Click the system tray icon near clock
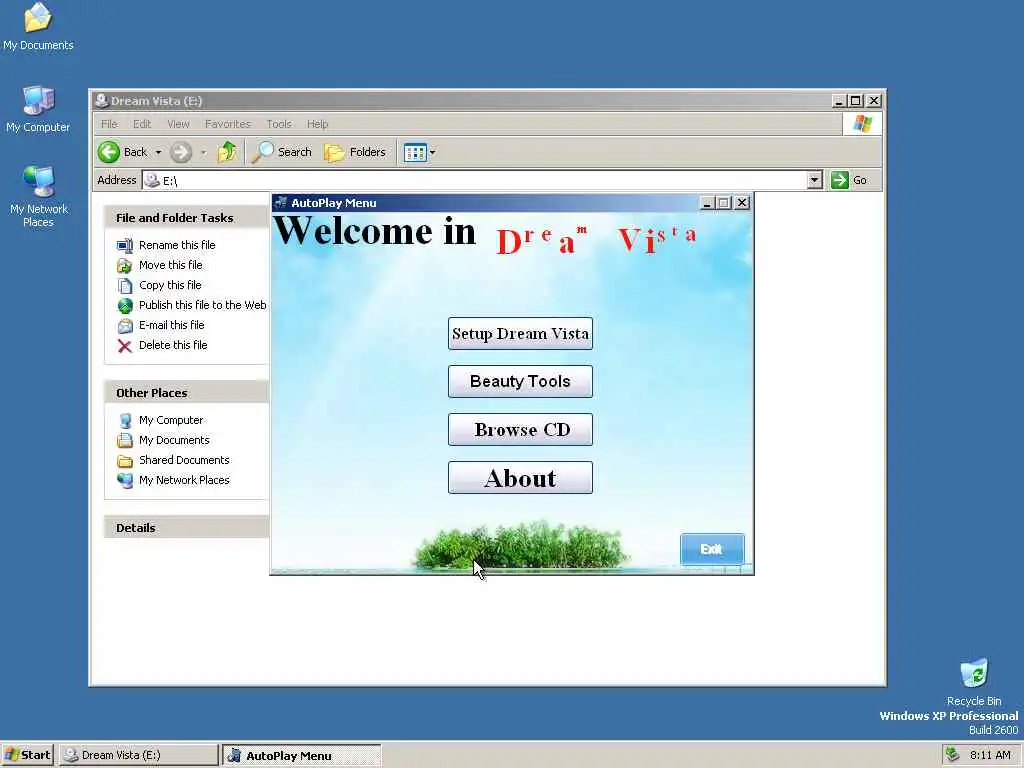The height and width of the screenshot is (768, 1024). (953, 755)
